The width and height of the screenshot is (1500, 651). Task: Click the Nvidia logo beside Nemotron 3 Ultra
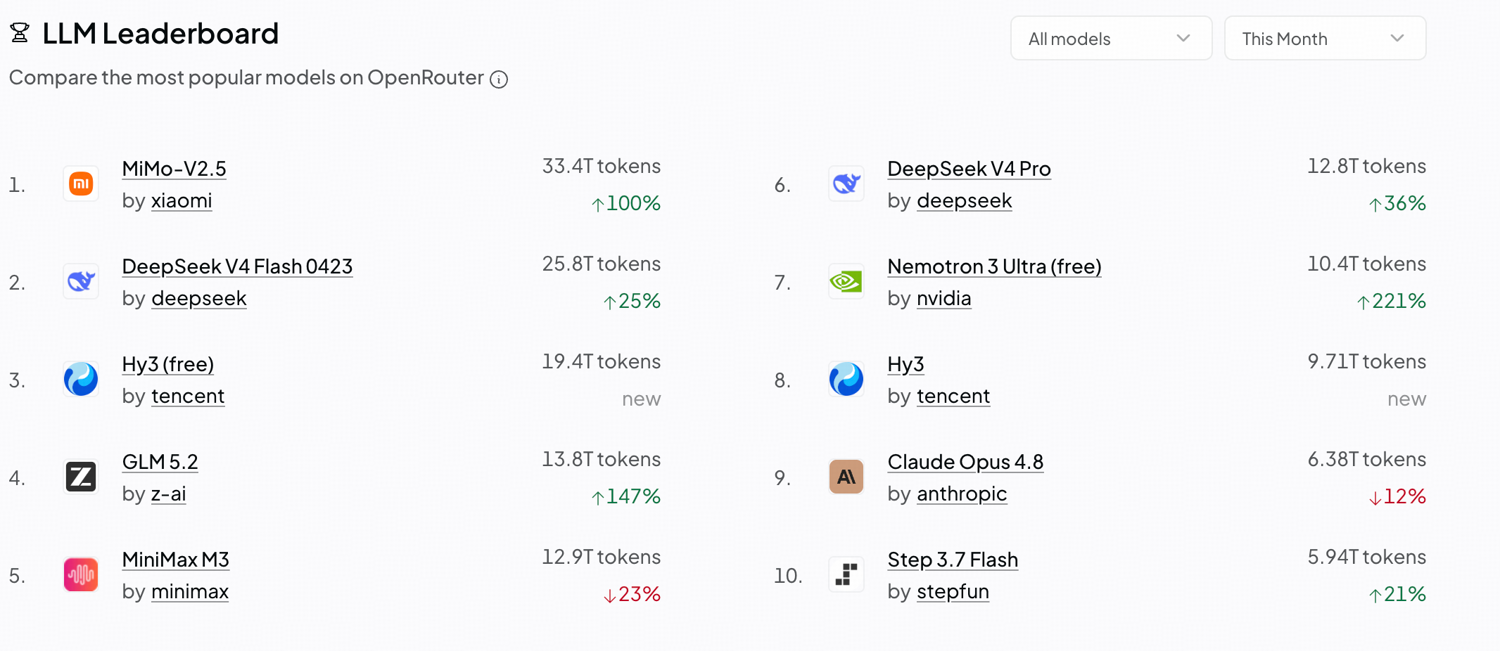pyautogui.click(x=846, y=282)
